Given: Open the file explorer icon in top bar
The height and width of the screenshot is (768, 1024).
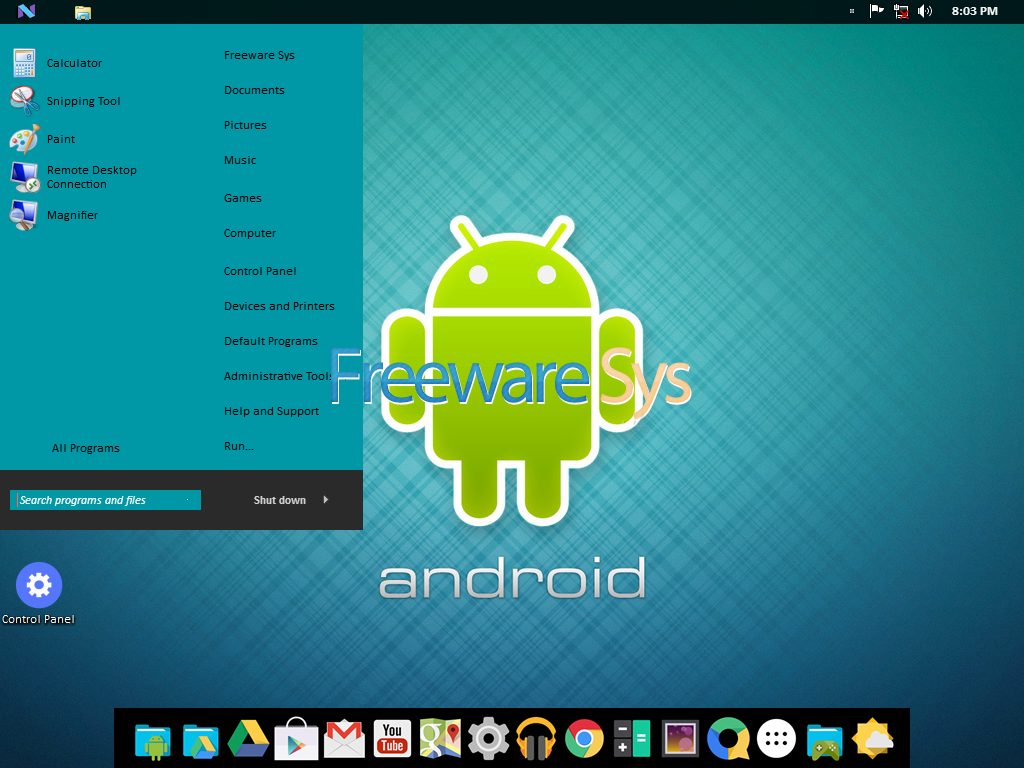Looking at the screenshot, I should click(x=83, y=12).
